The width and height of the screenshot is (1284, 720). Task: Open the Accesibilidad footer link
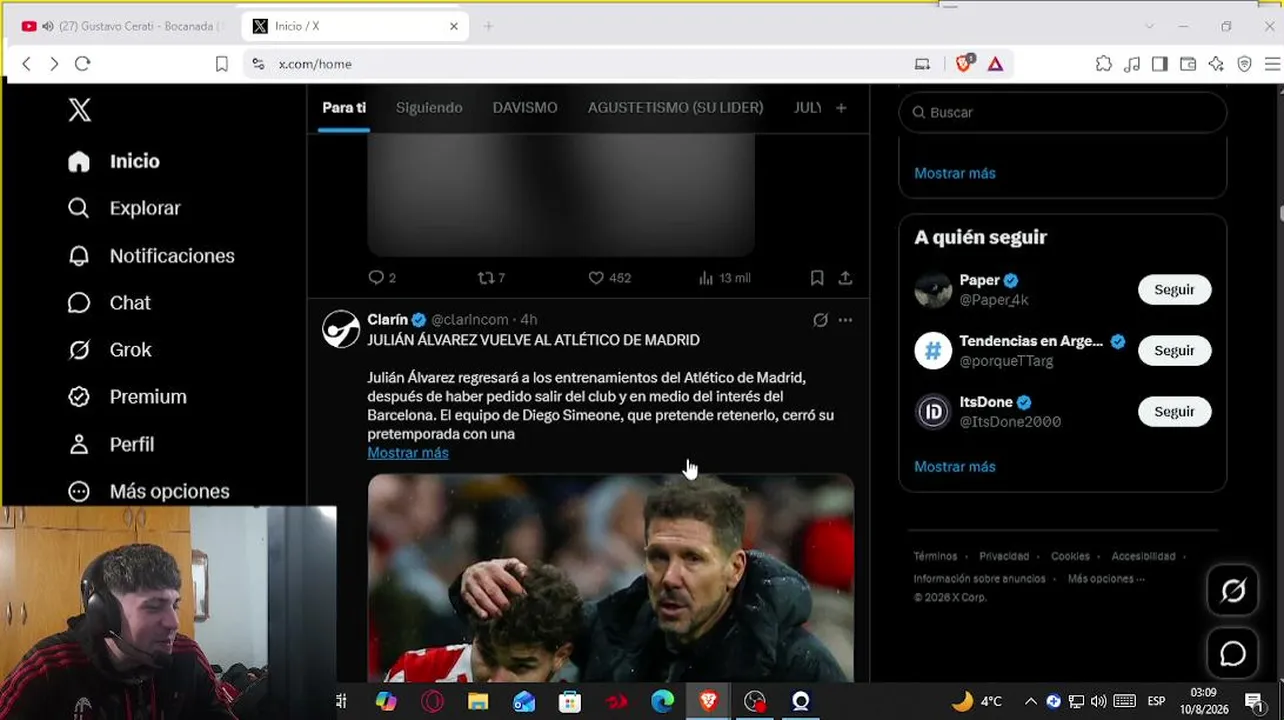point(1143,556)
